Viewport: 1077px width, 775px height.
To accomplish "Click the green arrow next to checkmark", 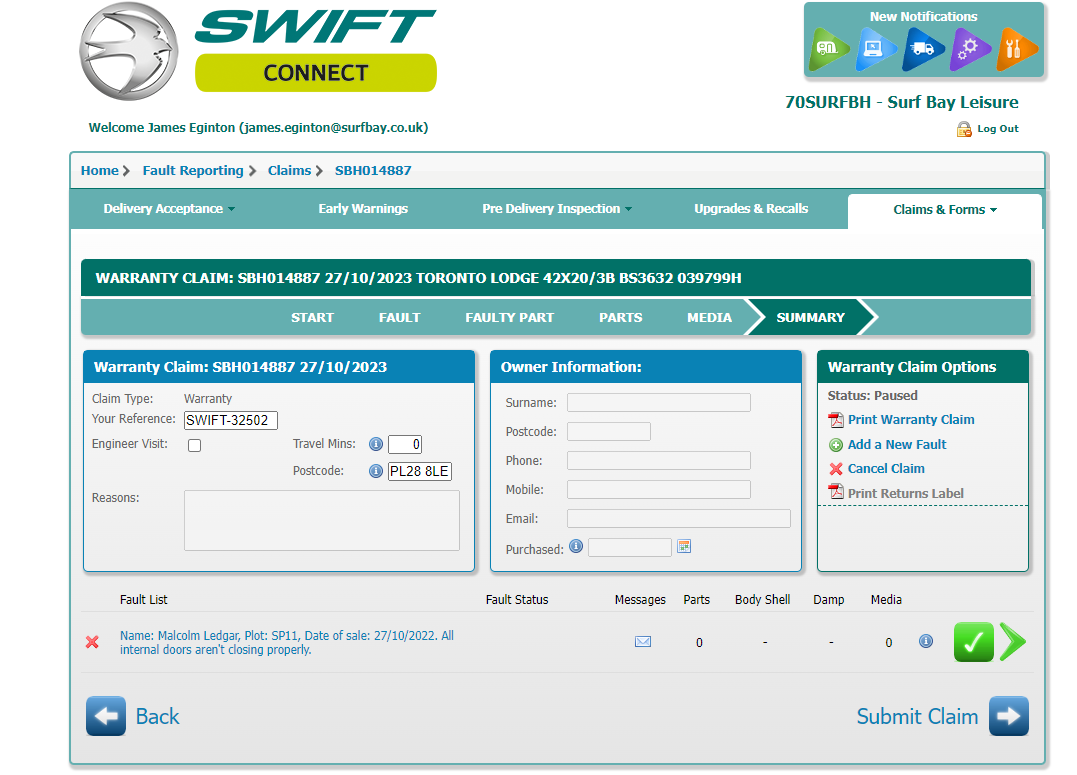I will click(1012, 642).
